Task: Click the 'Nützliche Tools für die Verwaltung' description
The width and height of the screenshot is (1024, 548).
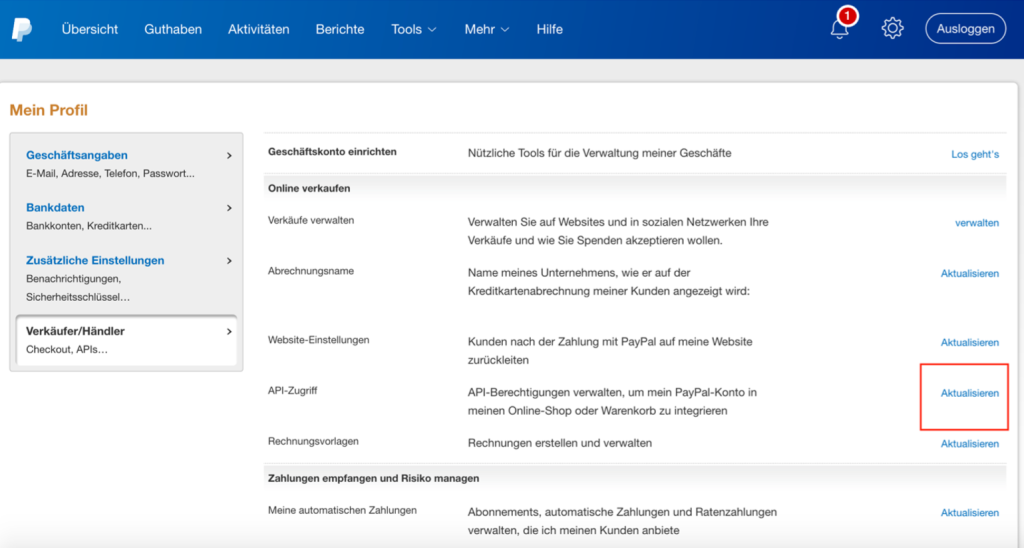Action: 600,153
